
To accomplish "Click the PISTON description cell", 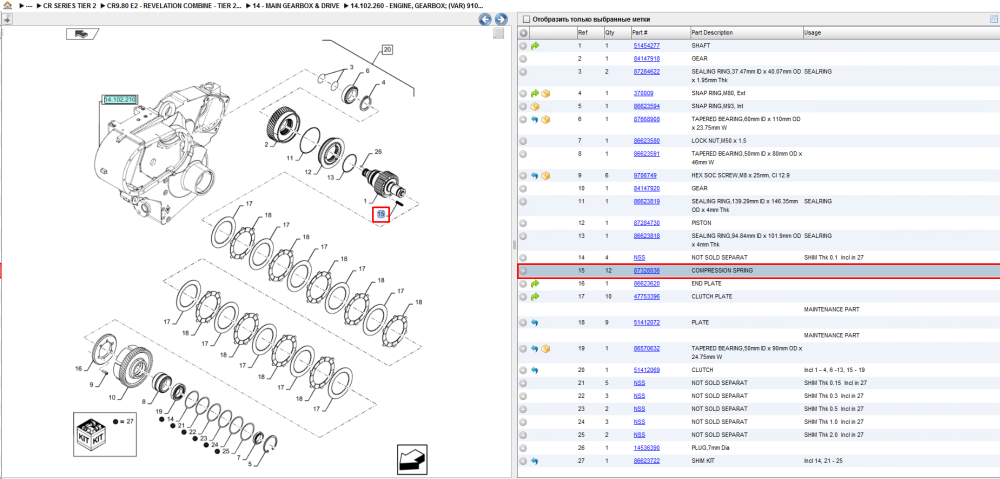I will [702, 223].
